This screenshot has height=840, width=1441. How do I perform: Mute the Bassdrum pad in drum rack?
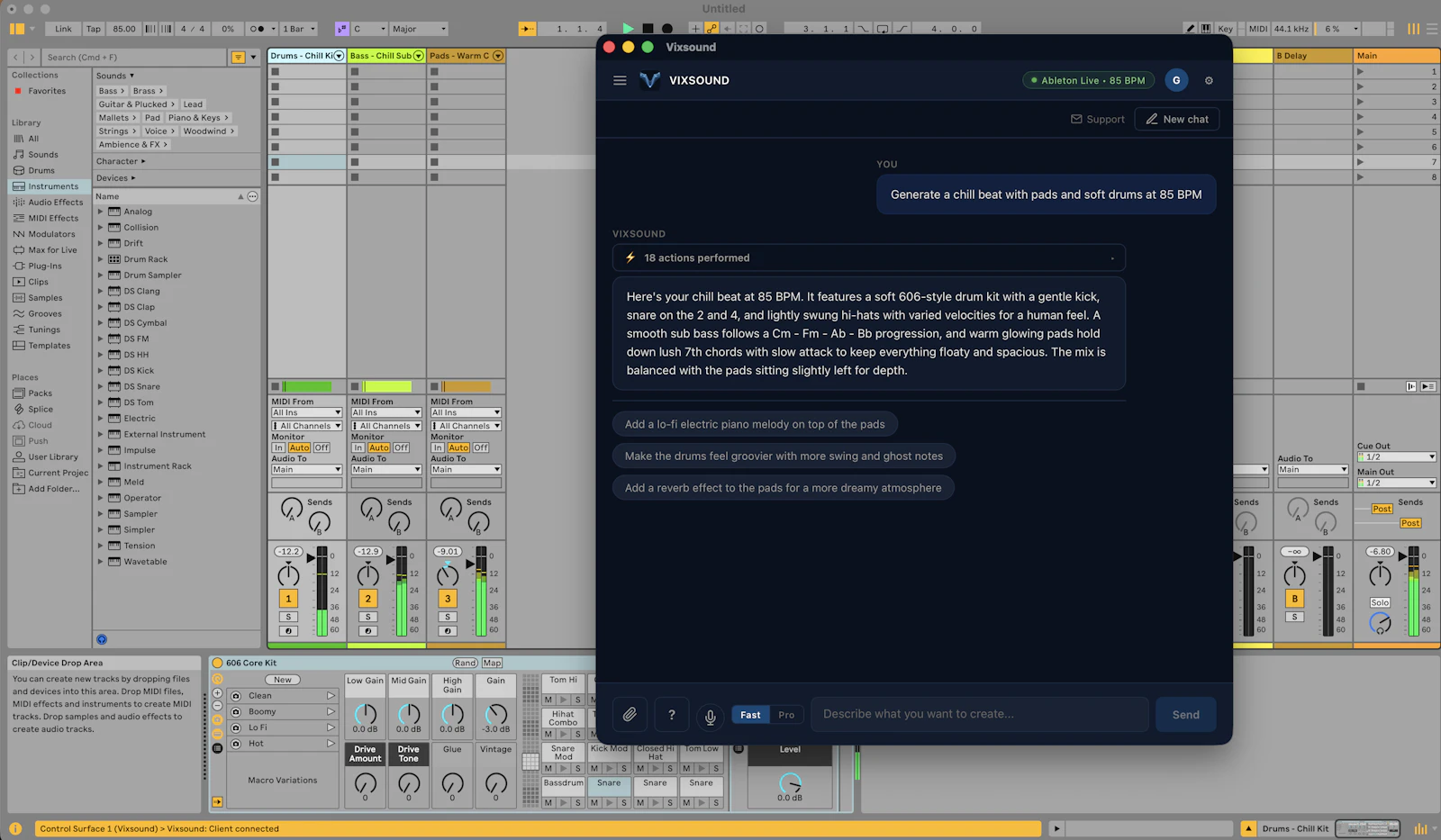pos(548,802)
